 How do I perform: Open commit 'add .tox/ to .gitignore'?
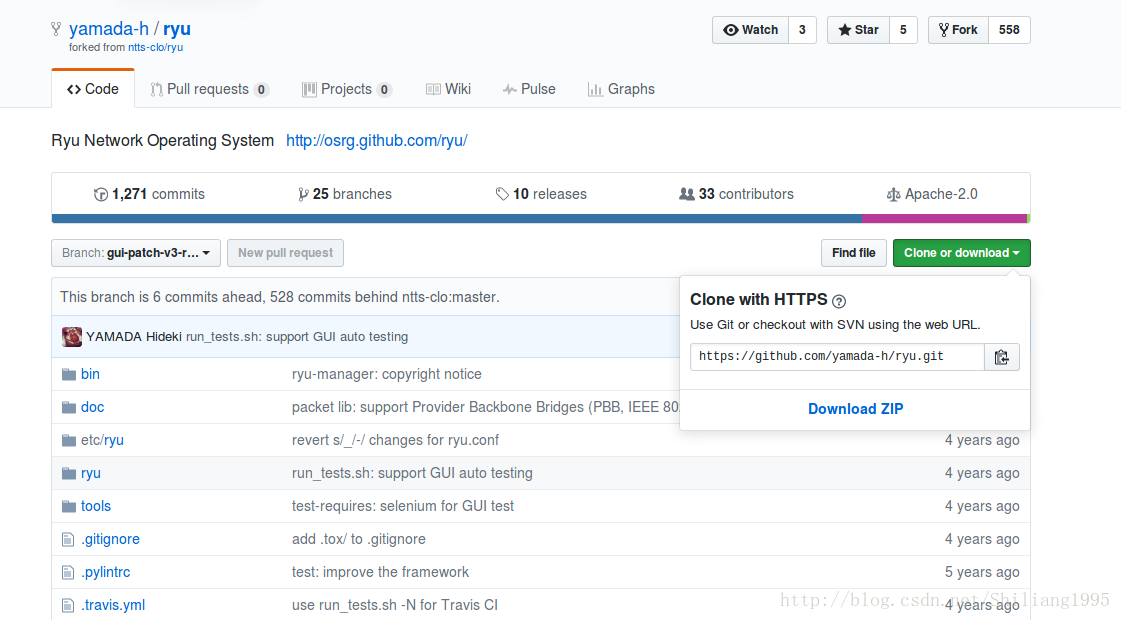358,539
